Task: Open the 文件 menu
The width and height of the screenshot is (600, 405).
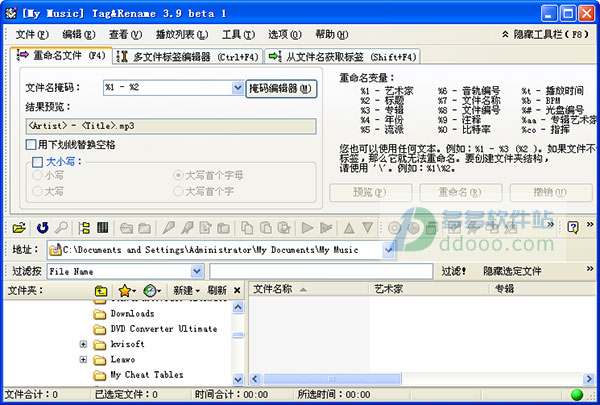Action: (32, 35)
